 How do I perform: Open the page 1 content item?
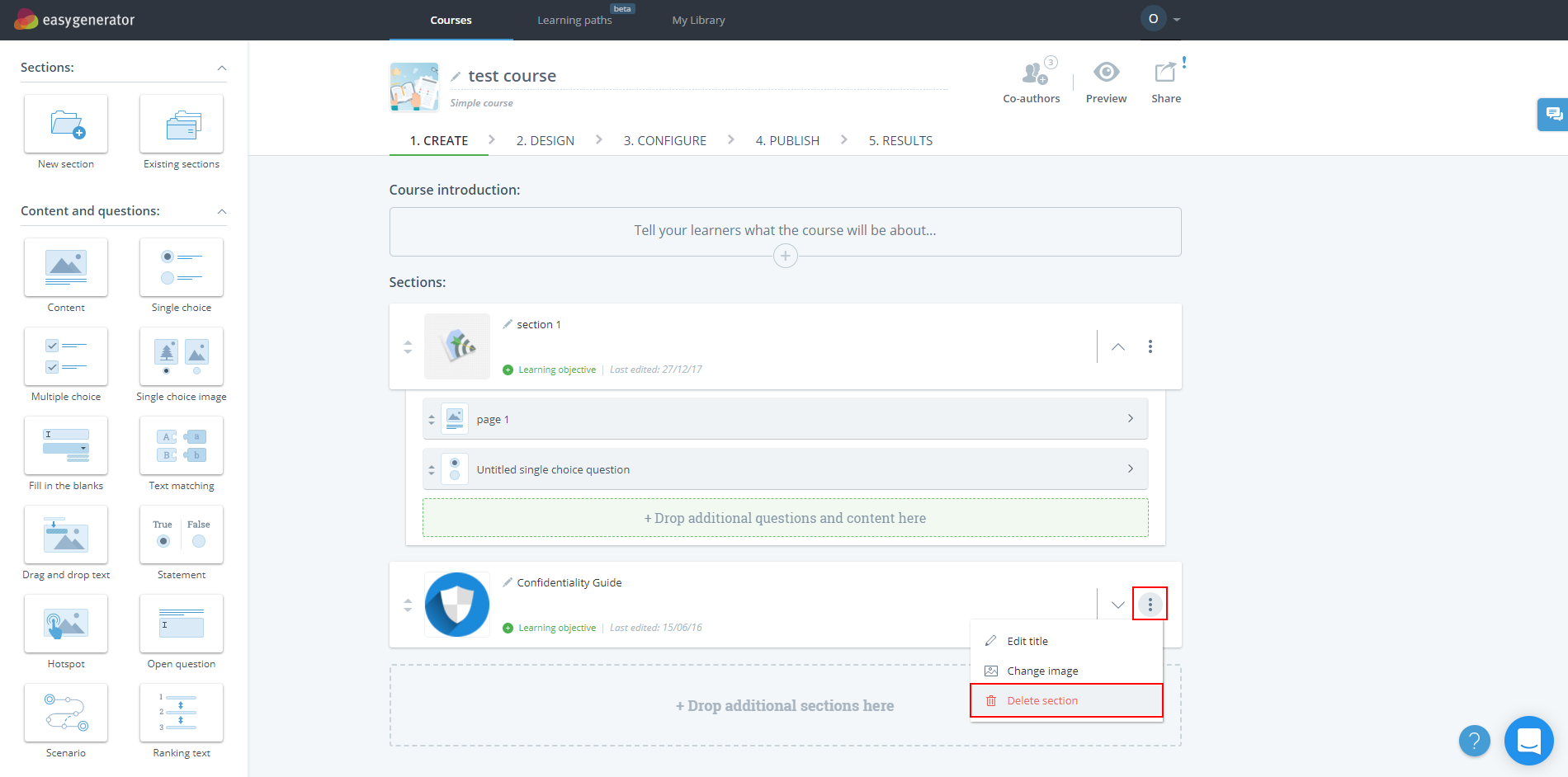(x=784, y=419)
